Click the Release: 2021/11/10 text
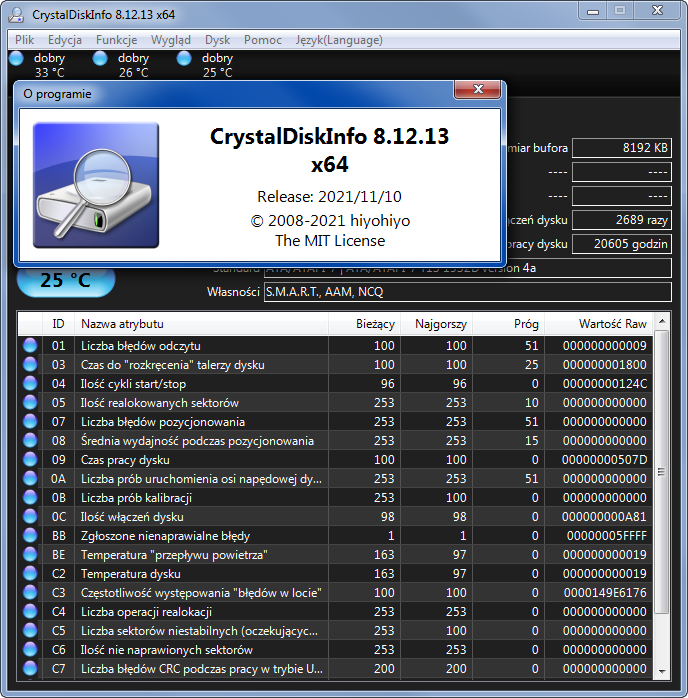Screen dimensions: 688x698 pos(329,197)
